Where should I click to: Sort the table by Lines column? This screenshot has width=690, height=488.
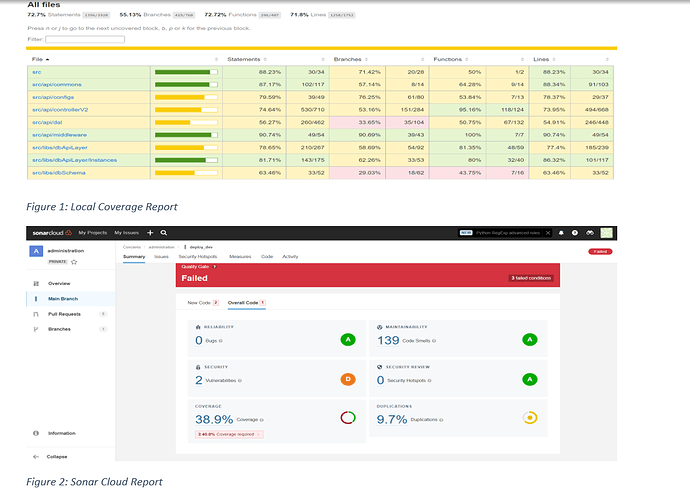(x=544, y=59)
